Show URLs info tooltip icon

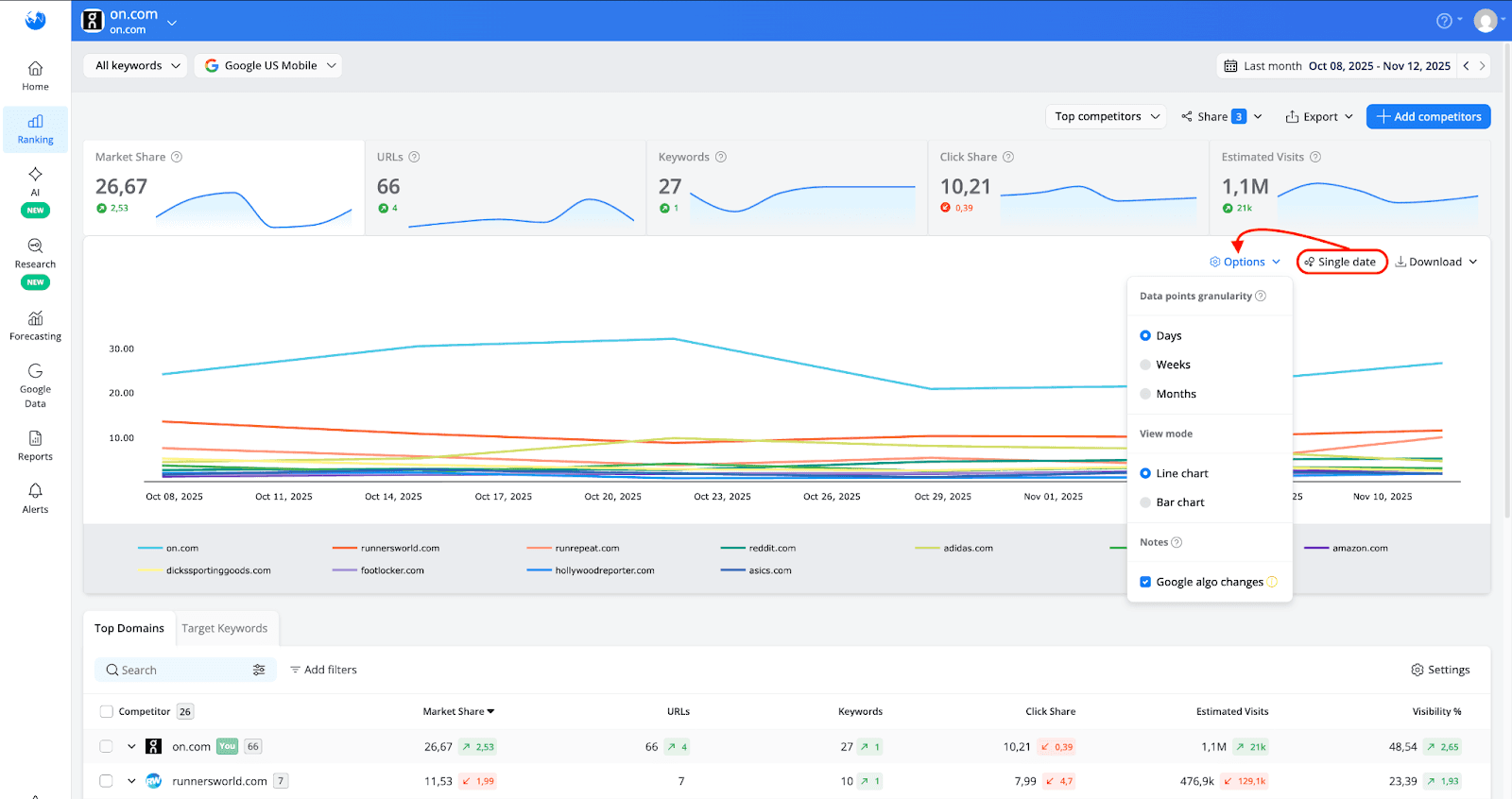click(x=414, y=157)
